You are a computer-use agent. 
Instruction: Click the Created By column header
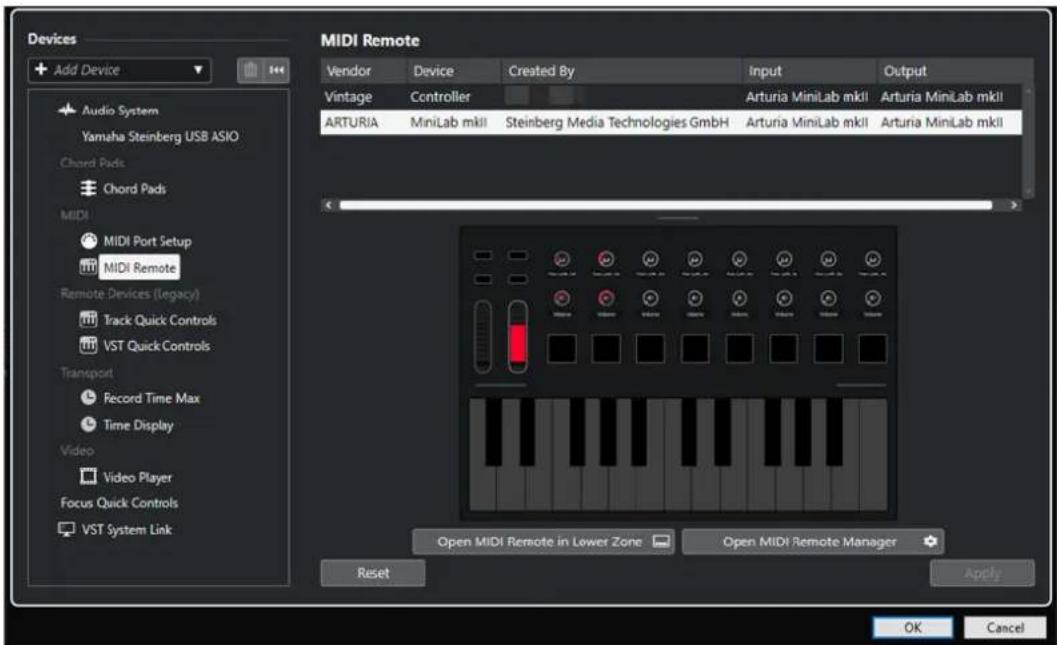(x=622, y=71)
